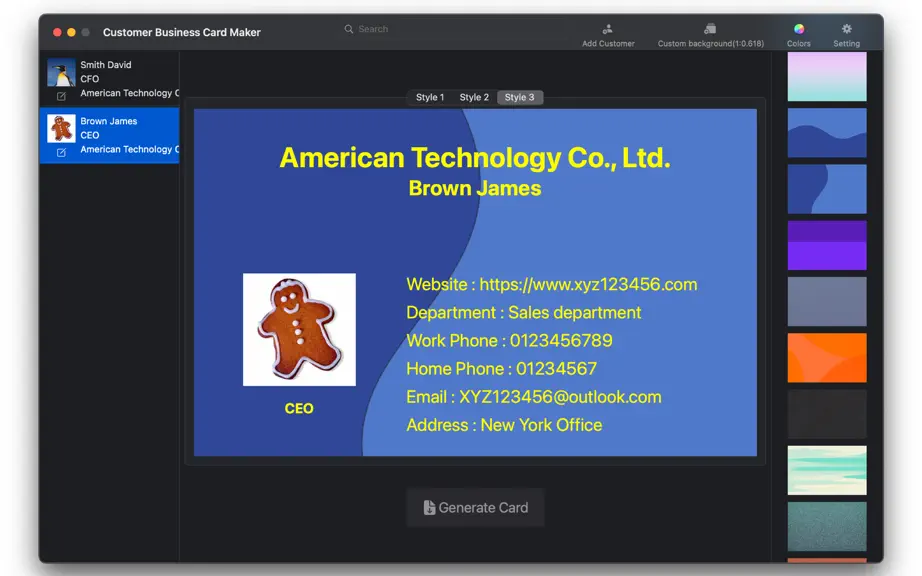This screenshot has height=576, width=922.
Task: Switch to the Style 2 tab
Action: tap(474, 98)
